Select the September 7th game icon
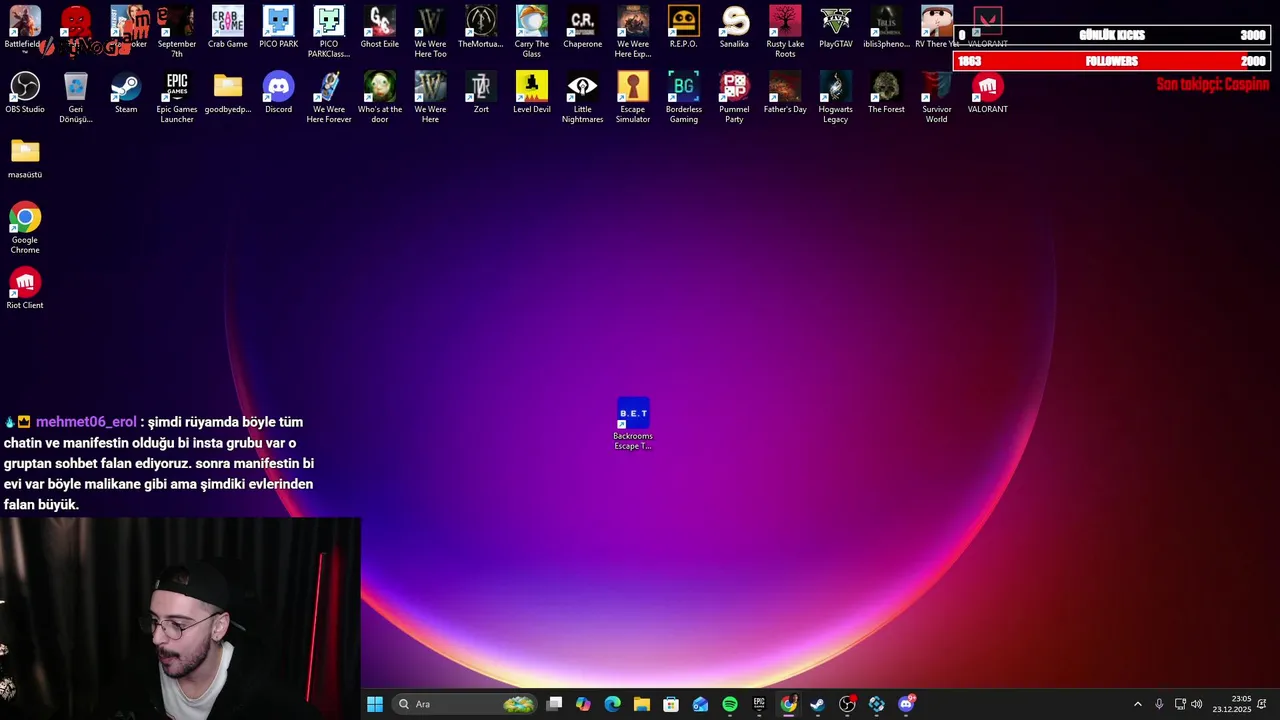Screen dimensions: 1280x720 pos(177,31)
